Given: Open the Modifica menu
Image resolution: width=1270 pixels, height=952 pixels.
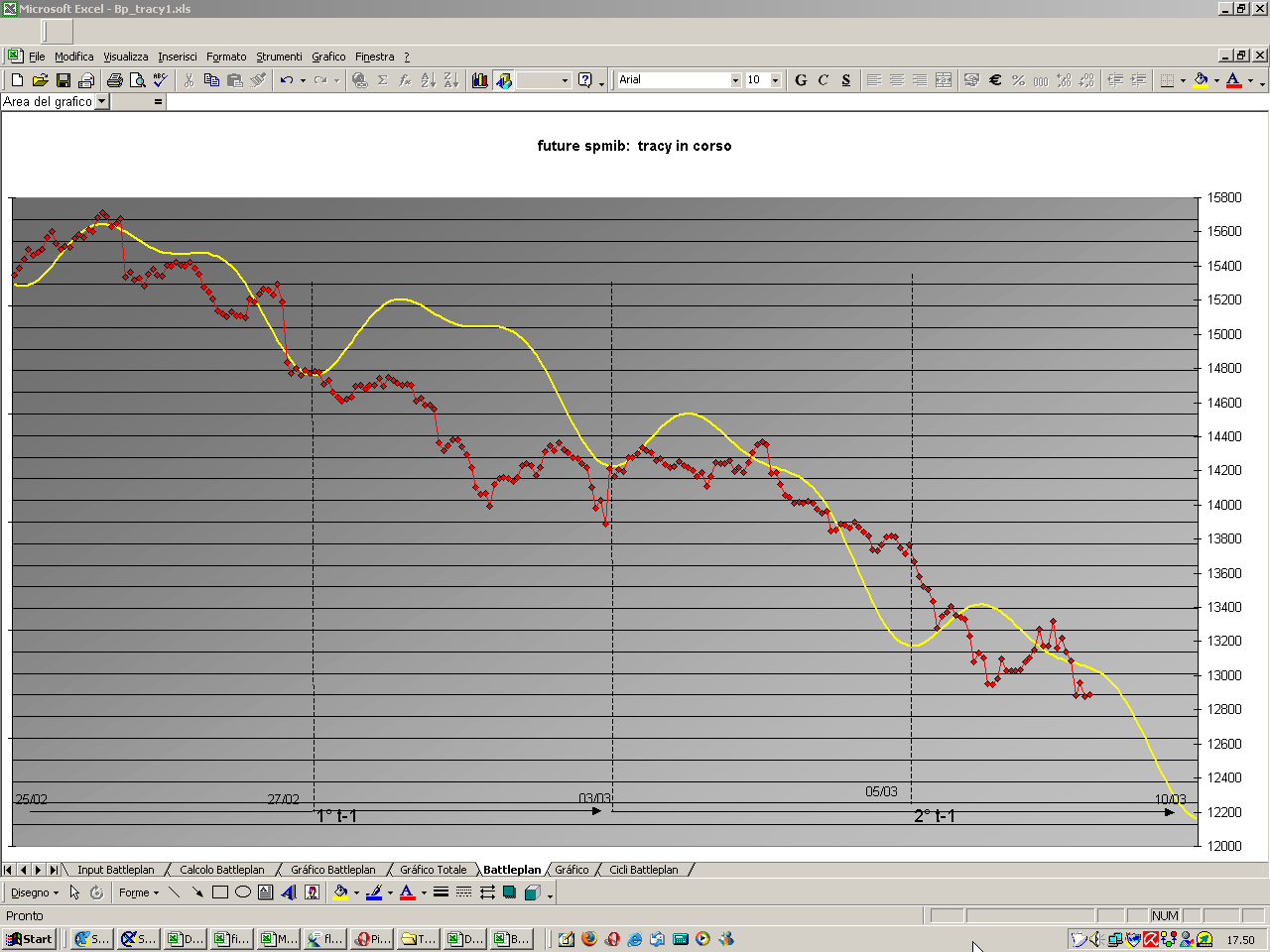Looking at the screenshot, I should click(74, 57).
